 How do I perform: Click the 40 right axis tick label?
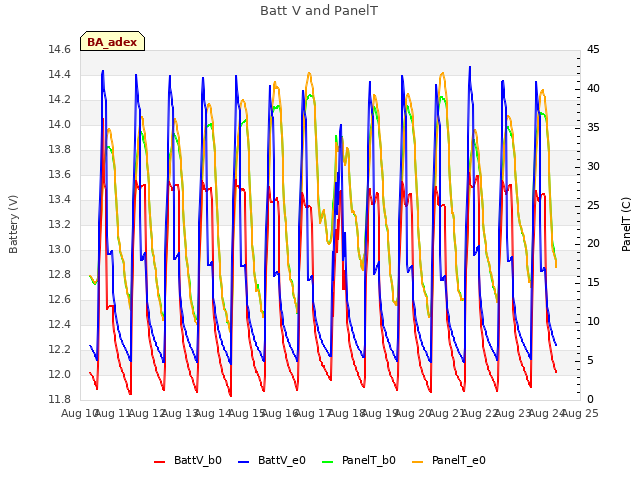click(x=593, y=89)
